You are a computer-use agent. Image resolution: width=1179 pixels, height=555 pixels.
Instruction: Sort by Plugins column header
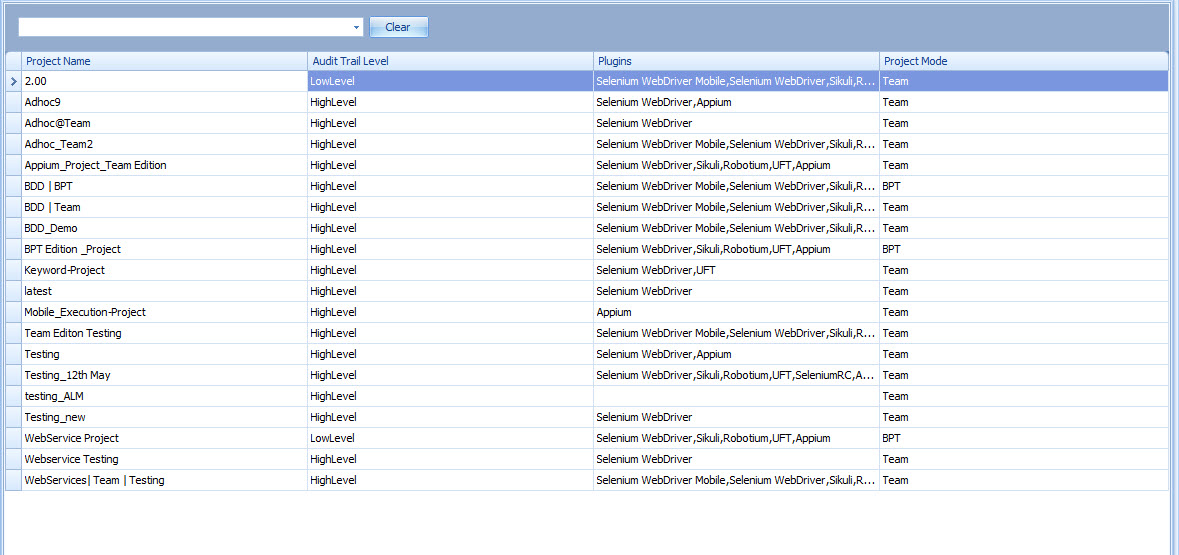pos(735,61)
